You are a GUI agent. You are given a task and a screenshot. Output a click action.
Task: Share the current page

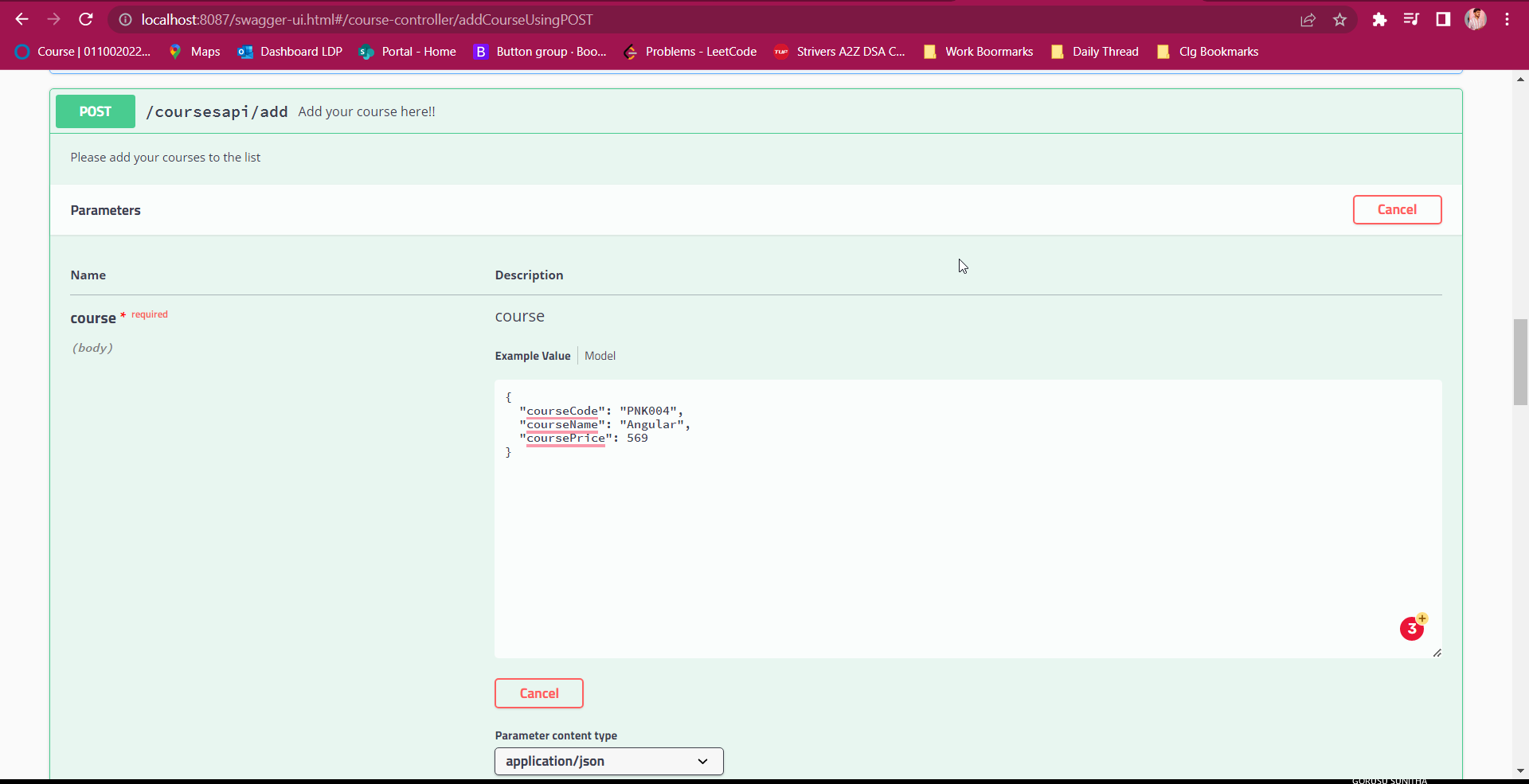1308,19
